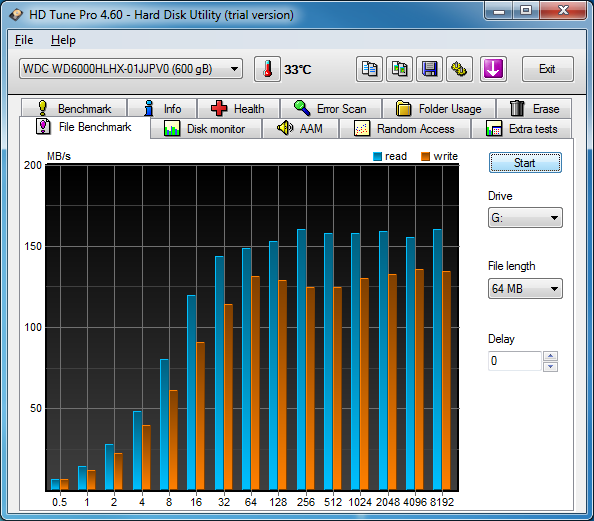Expand the Drive G: dropdown

point(525,218)
